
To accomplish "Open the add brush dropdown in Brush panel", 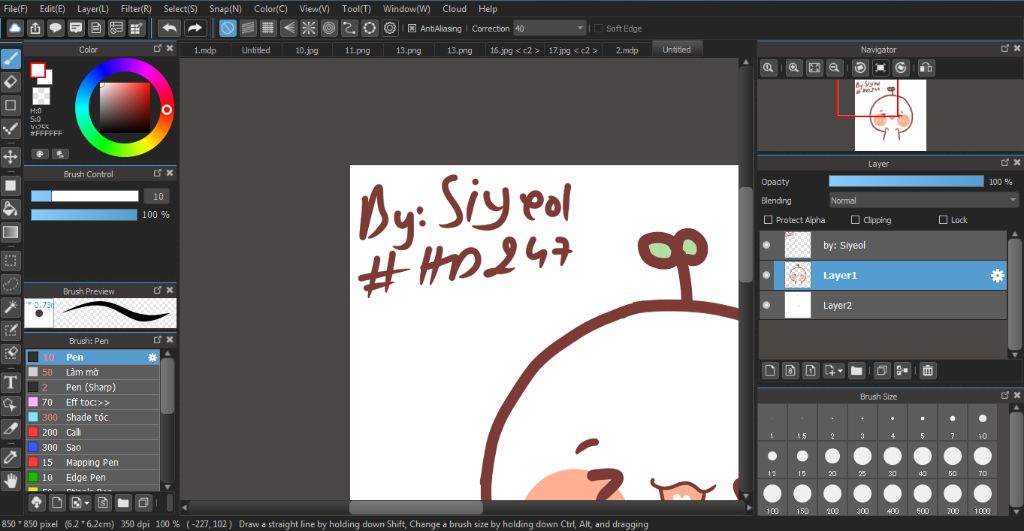I will [x=86, y=502].
